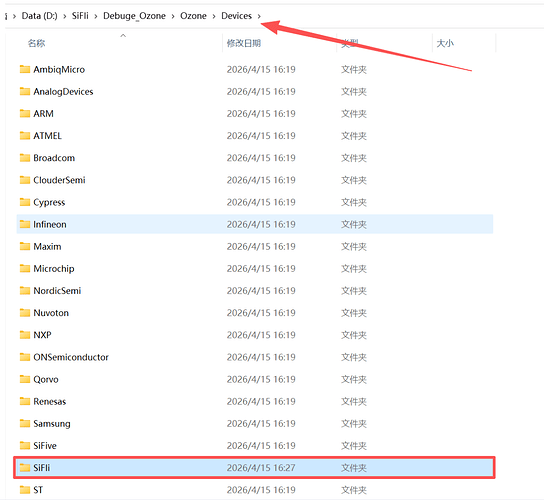Select the ST folder icon

tap(25, 490)
